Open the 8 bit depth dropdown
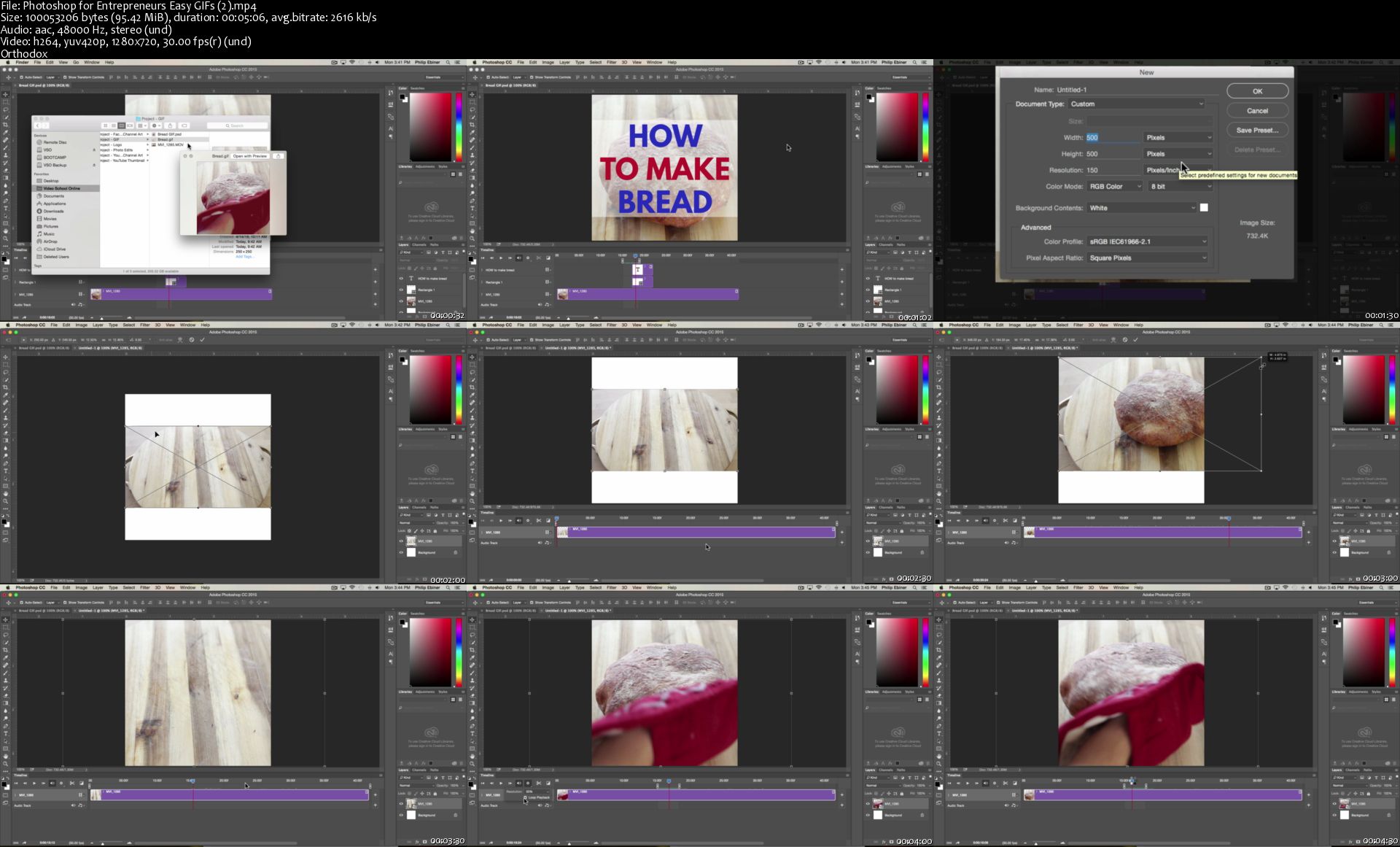The image size is (1400, 847). coord(1181,186)
